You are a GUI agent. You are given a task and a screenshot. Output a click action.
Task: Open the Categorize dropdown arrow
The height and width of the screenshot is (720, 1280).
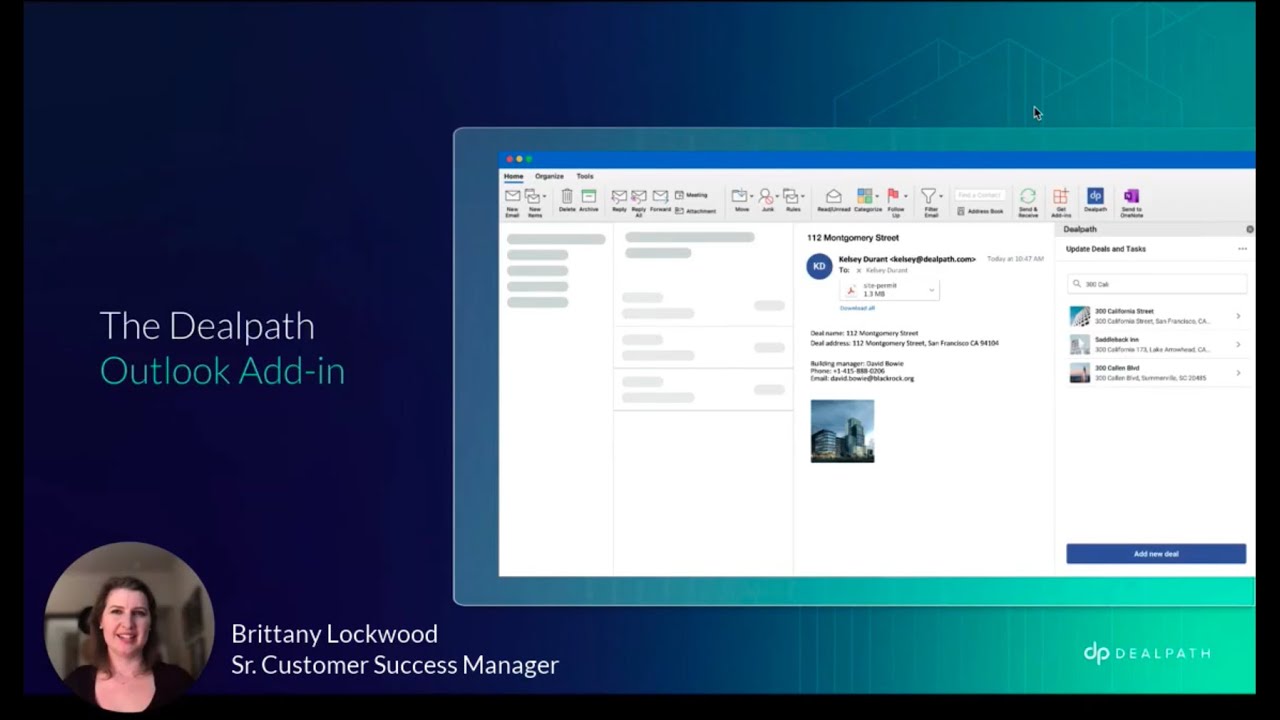click(876, 196)
